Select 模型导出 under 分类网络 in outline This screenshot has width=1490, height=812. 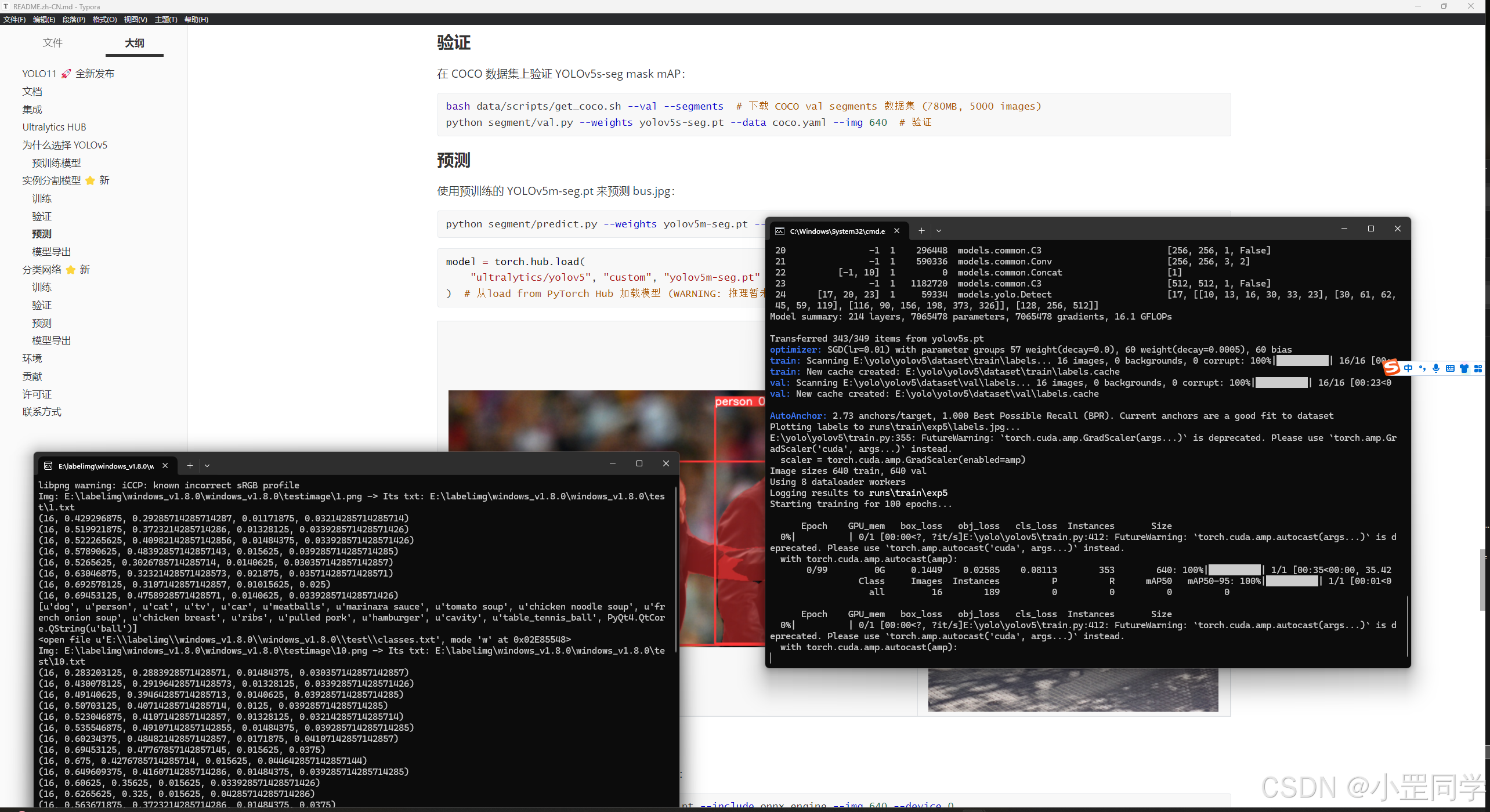tap(52, 340)
